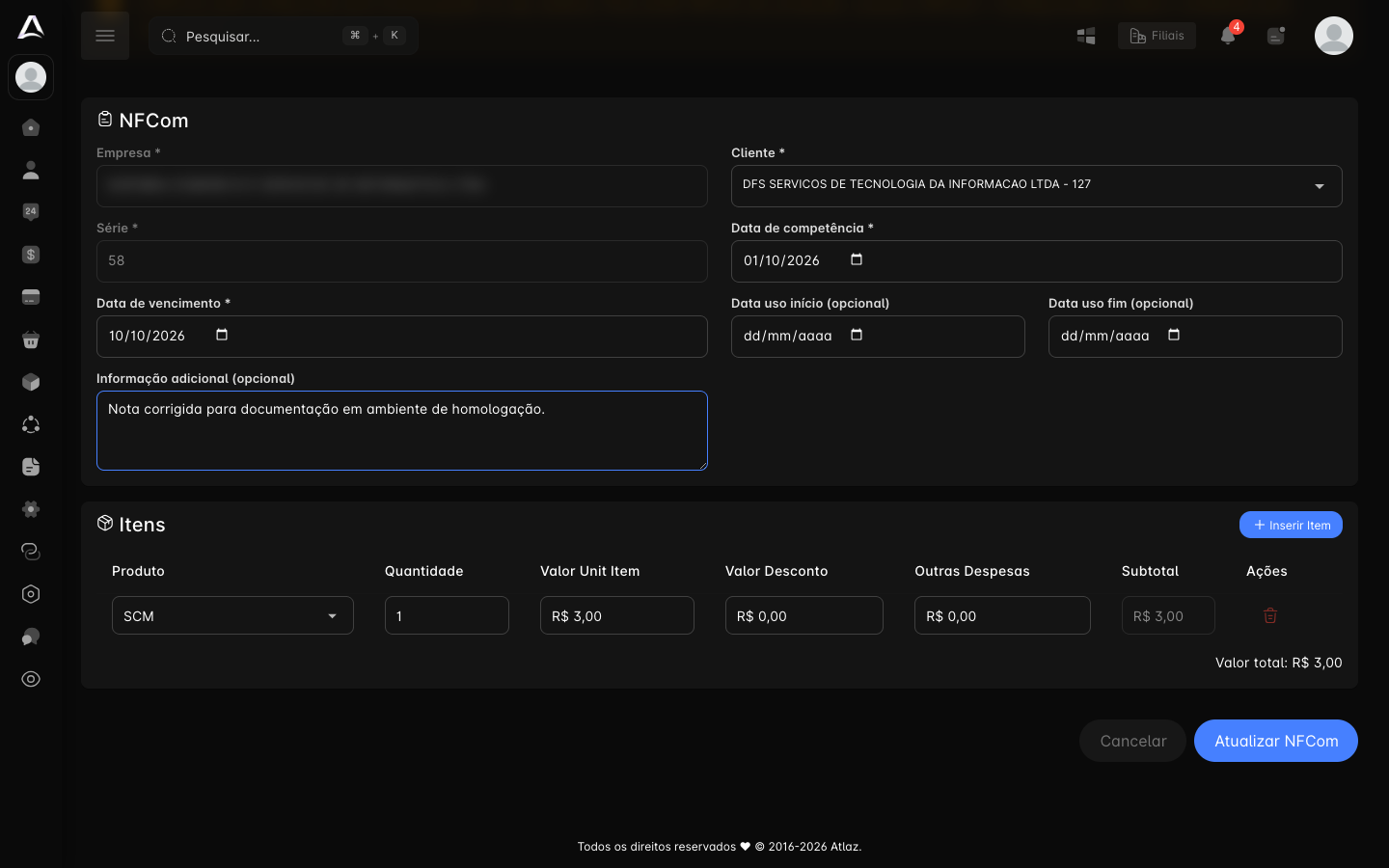This screenshot has width=1389, height=868.
Task: Click the Cancelar button
Action: click(x=1132, y=741)
